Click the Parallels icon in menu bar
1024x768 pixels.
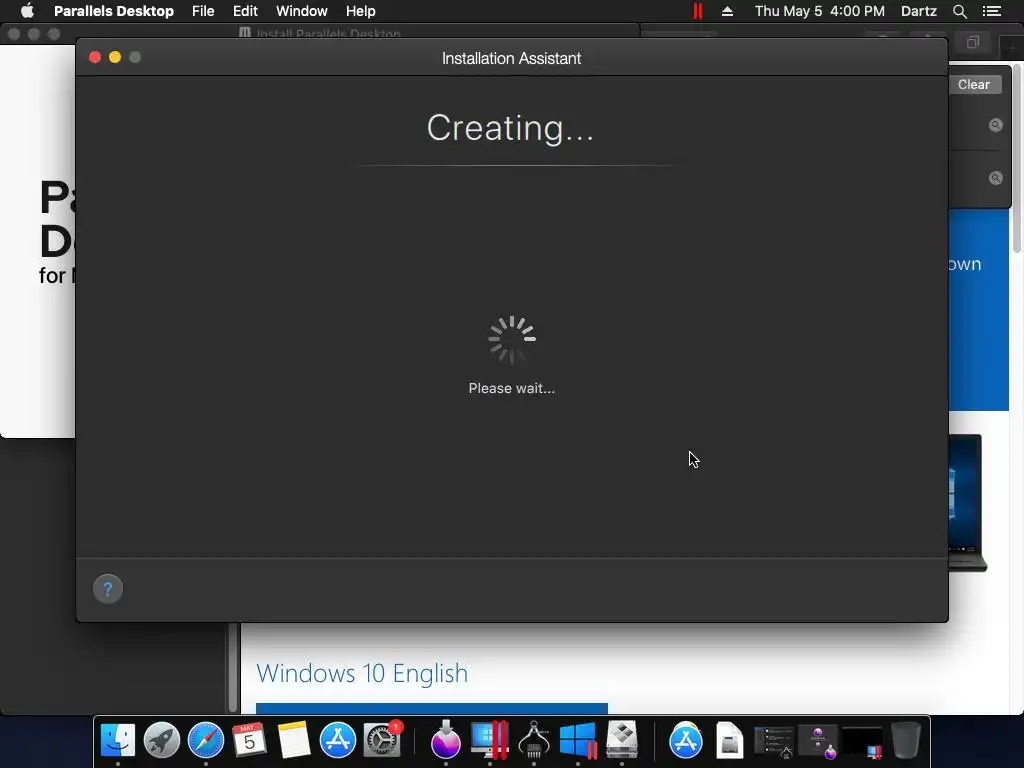click(697, 11)
